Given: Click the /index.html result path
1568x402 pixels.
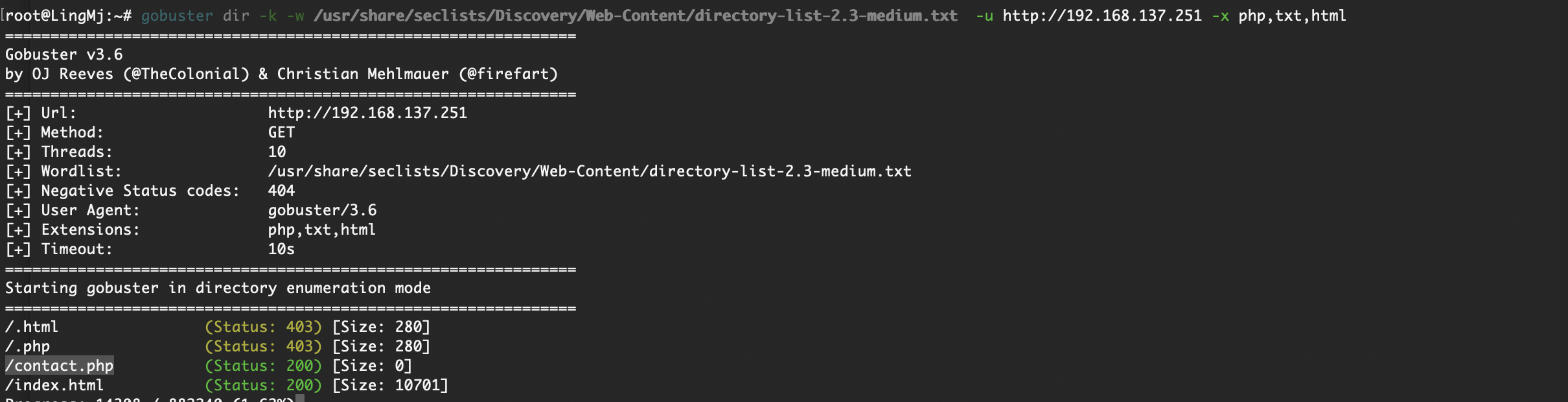Looking at the screenshot, I should click(x=54, y=385).
